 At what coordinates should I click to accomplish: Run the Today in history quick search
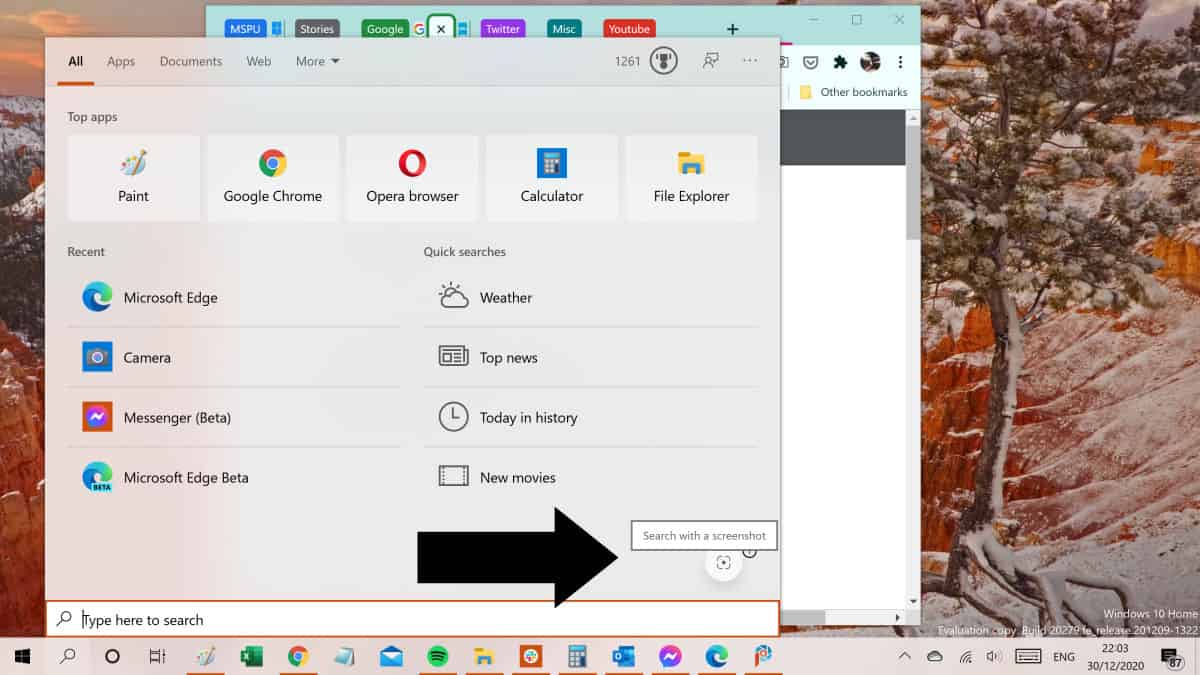coord(590,417)
